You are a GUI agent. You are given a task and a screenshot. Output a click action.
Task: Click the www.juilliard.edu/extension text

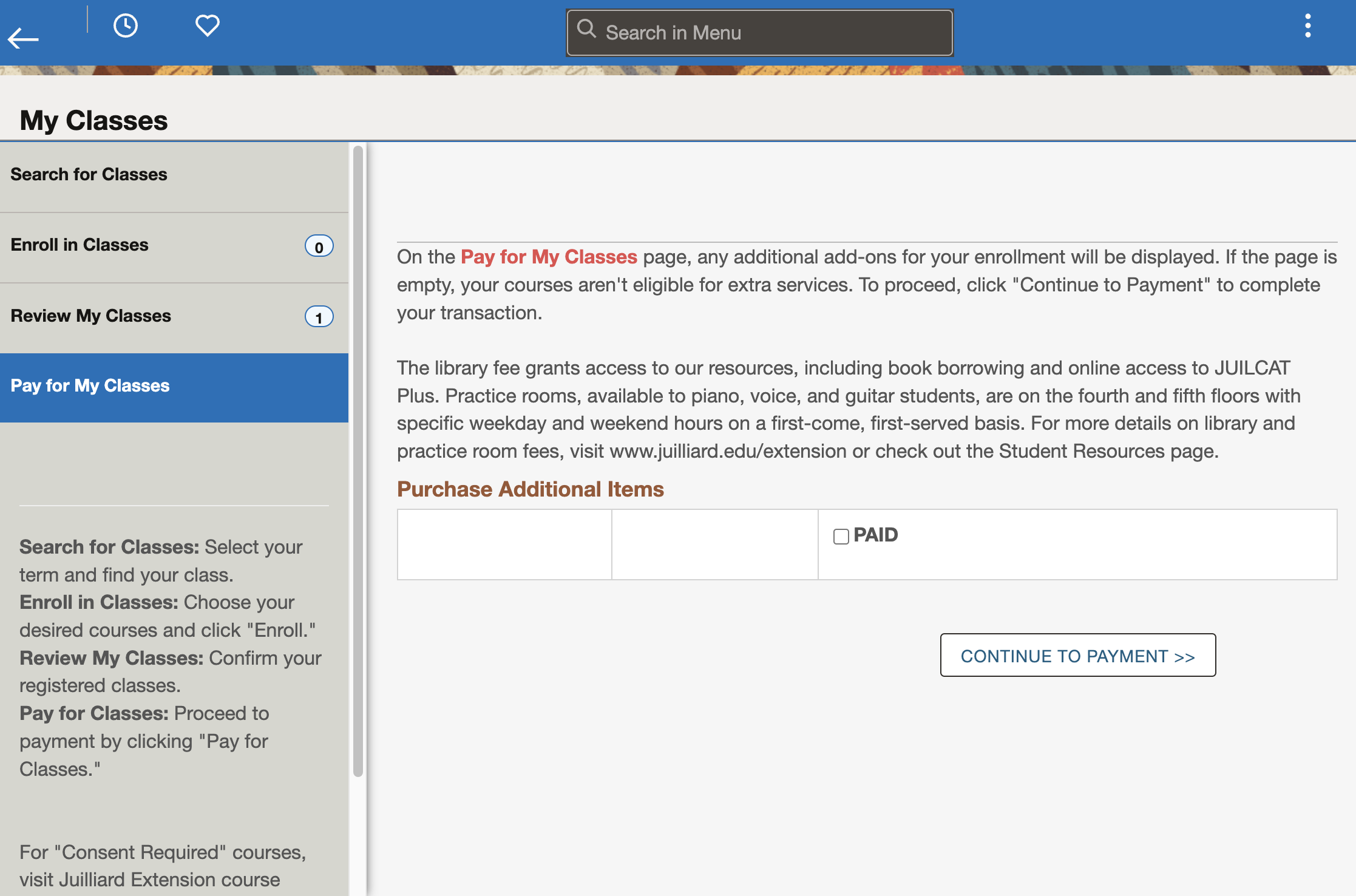tap(728, 451)
